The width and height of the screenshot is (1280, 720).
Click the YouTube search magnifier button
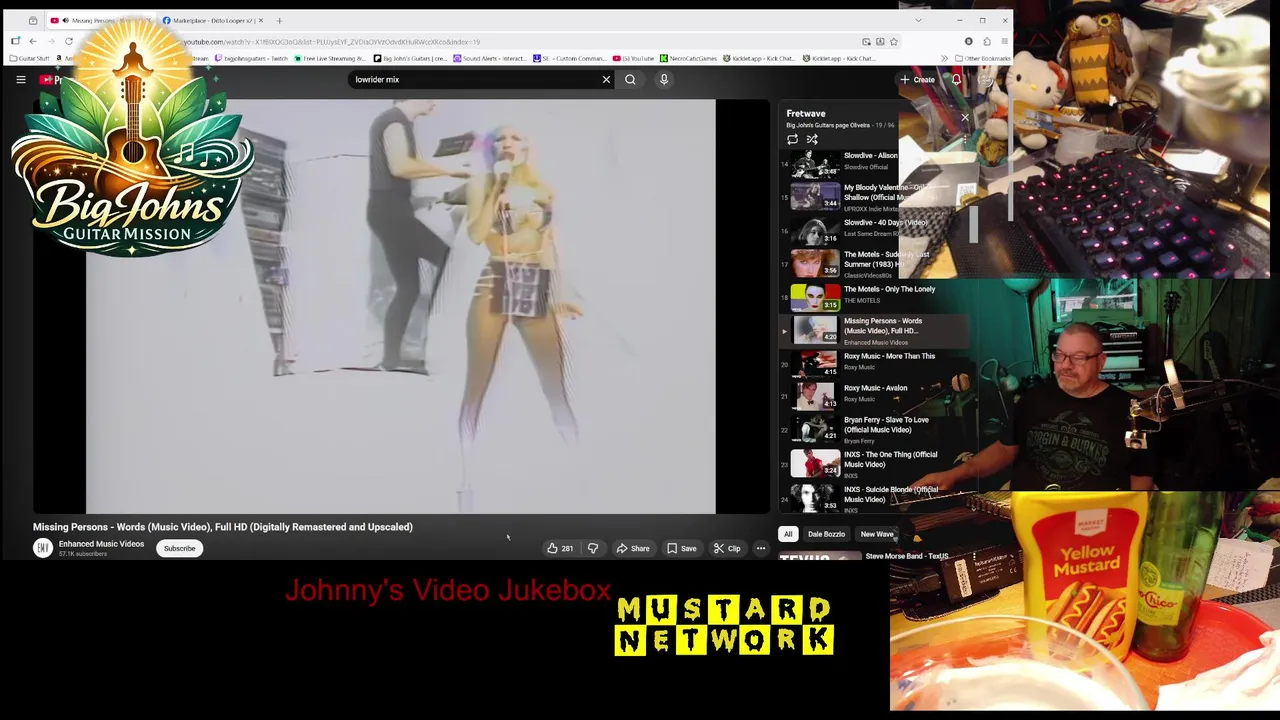(x=630, y=79)
